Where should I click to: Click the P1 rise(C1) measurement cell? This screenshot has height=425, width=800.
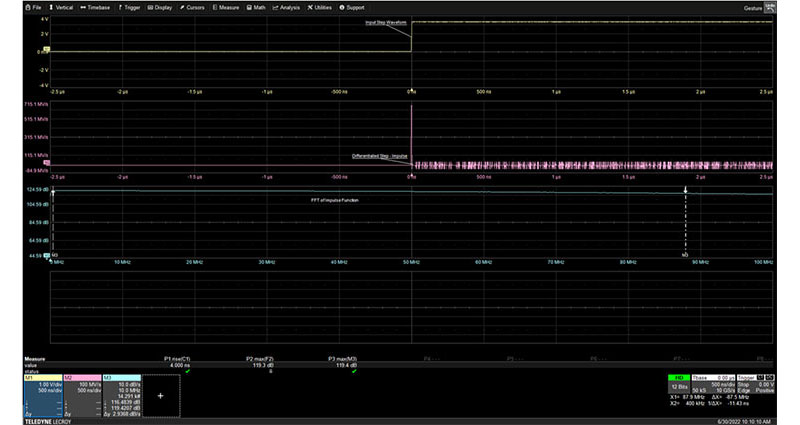click(x=175, y=360)
